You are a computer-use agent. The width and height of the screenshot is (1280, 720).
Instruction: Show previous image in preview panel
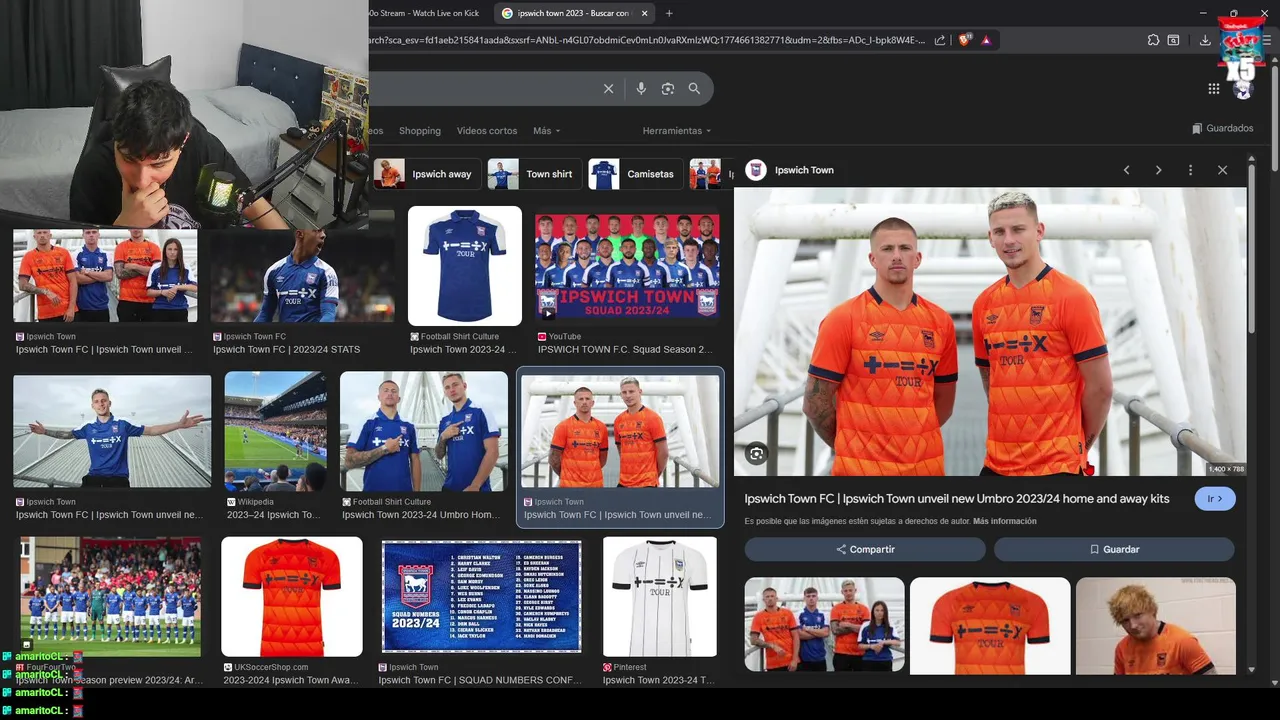[1126, 170]
